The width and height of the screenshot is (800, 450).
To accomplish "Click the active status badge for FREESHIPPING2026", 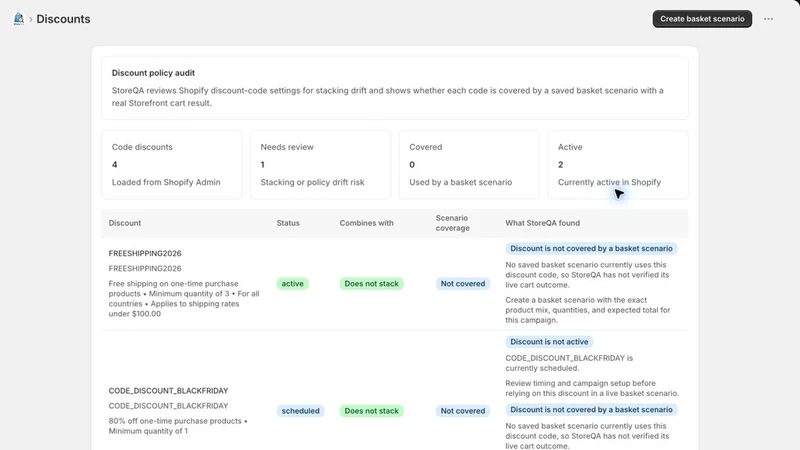I will 292,284.
